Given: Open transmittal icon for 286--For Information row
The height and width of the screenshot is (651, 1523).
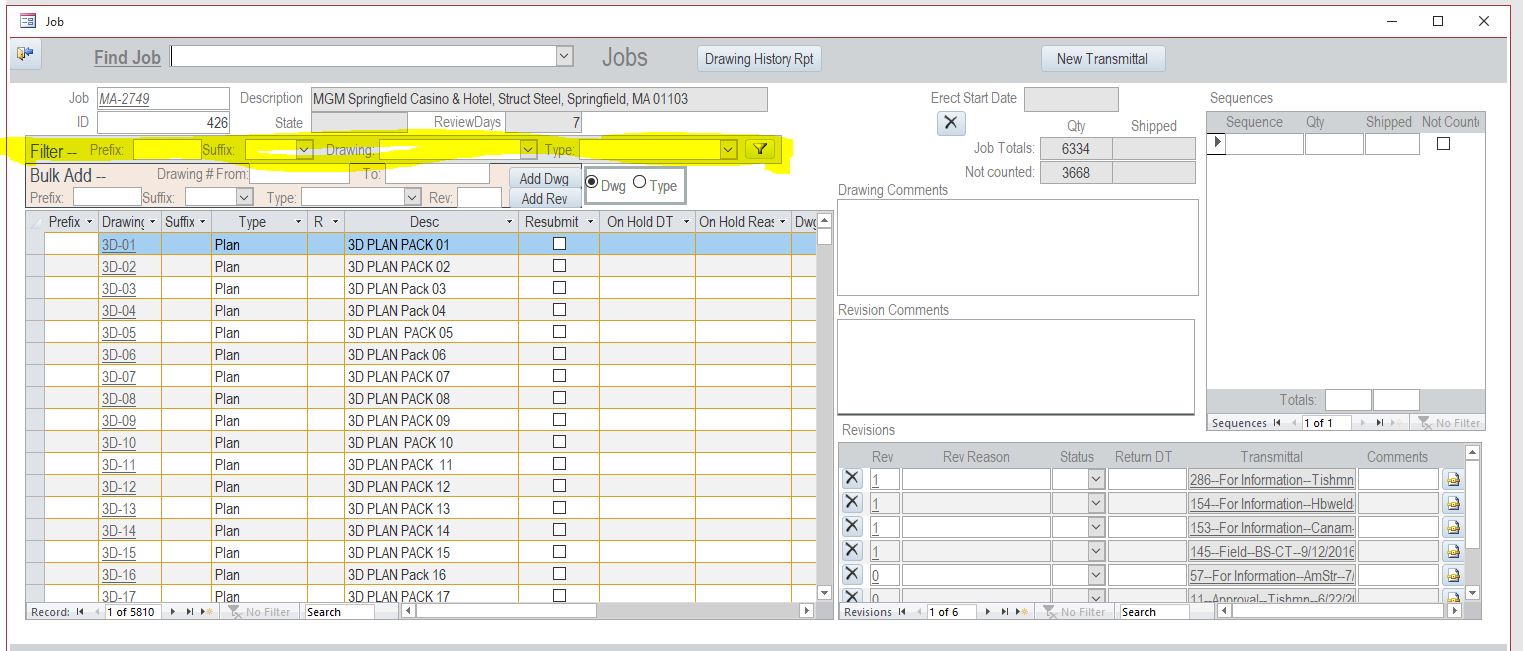Looking at the screenshot, I should point(1453,480).
